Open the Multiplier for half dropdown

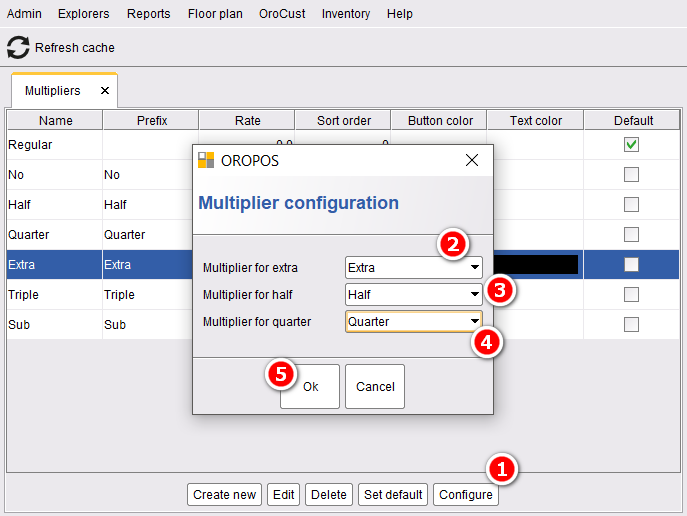[x=414, y=295]
